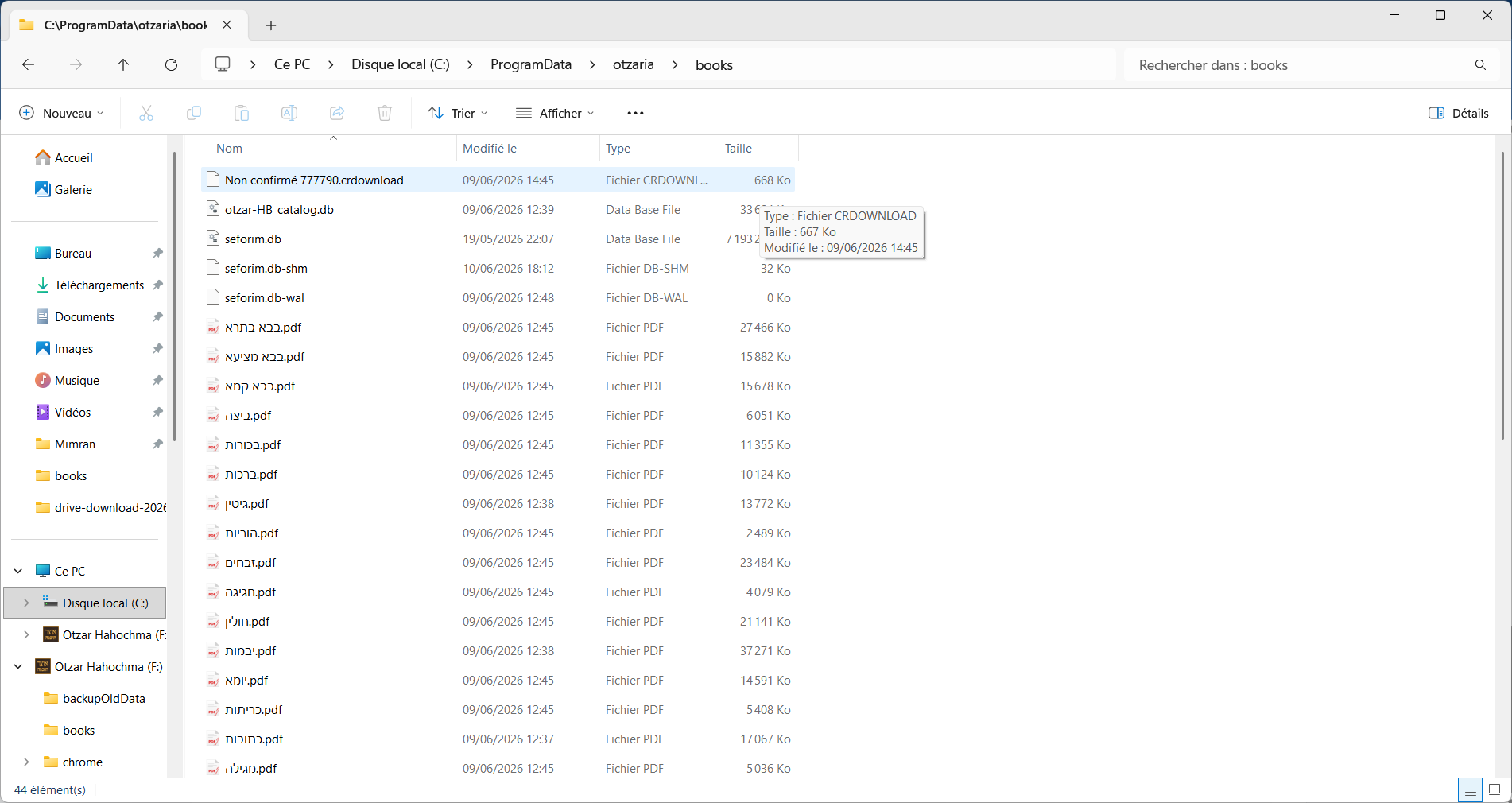This screenshot has width=1512, height=803.
Task: Click the file list vertical scrollbar
Action: click(x=1502, y=294)
